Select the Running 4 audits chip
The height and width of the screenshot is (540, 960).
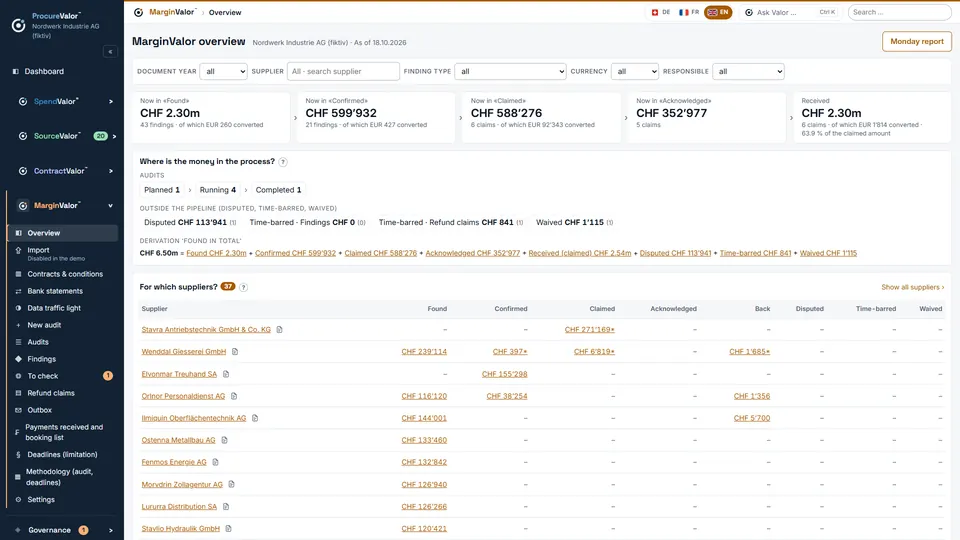pyautogui.click(x=218, y=190)
